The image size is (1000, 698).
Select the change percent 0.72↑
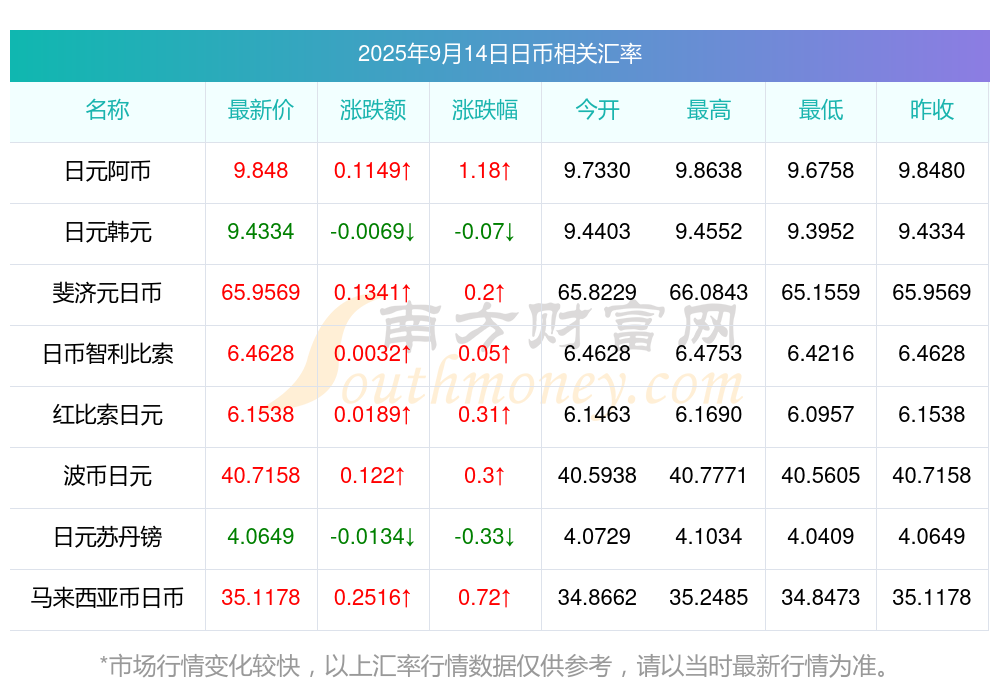[x=485, y=597]
